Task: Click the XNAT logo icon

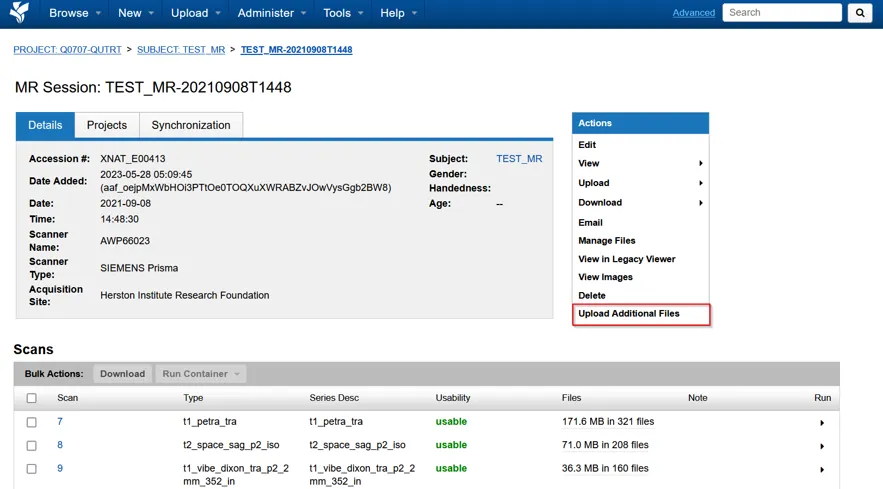Action: click(x=19, y=12)
